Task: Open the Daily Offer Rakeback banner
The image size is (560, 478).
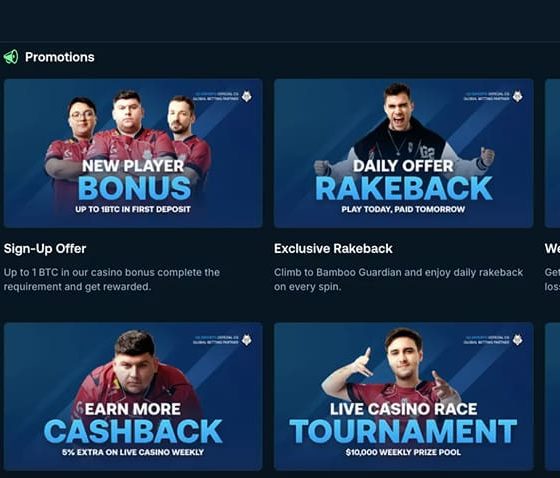Action: point(404,153)
